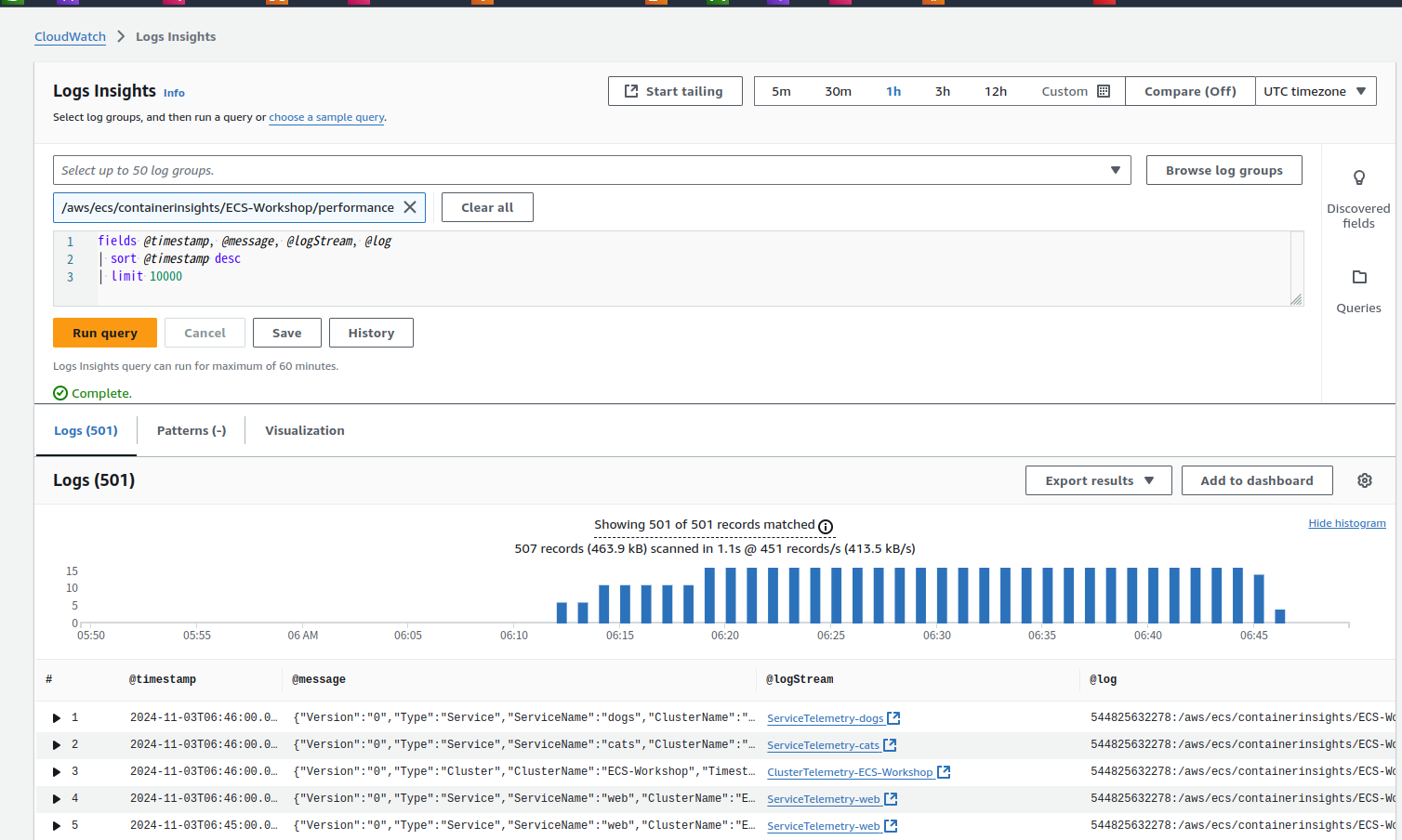Select the 3h time range
Image resolution: width=1402 pixels, height=840 pixels.
coord(942,91)
